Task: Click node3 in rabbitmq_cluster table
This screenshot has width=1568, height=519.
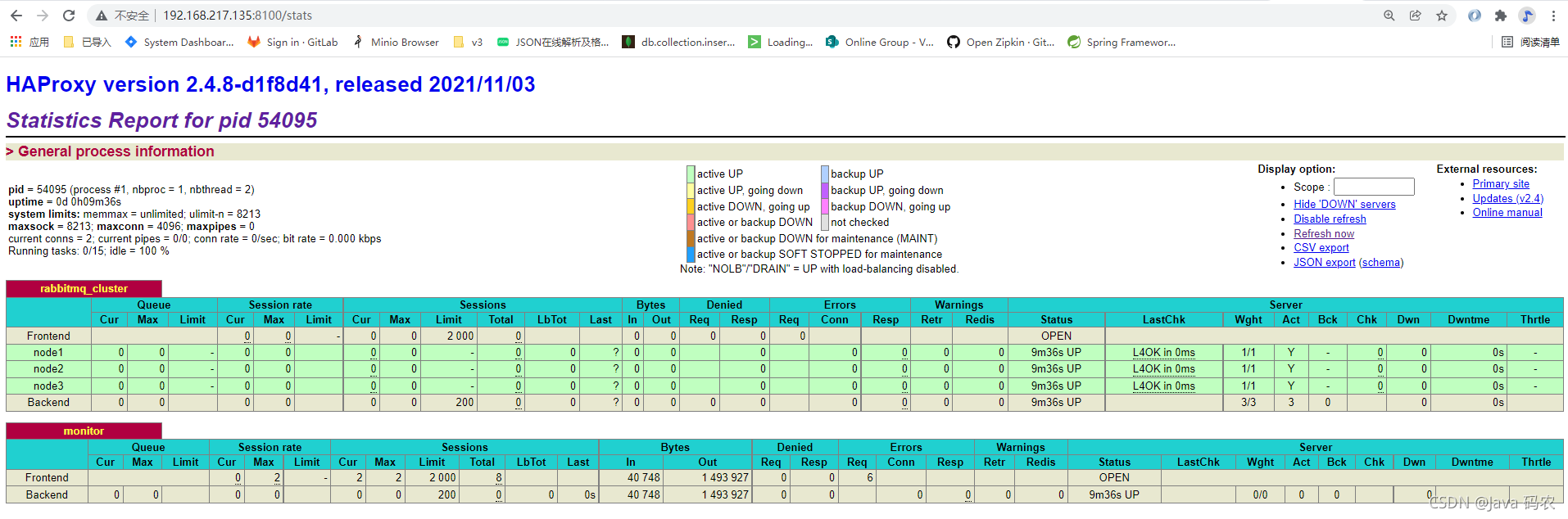Action: (x=48, y=386)
